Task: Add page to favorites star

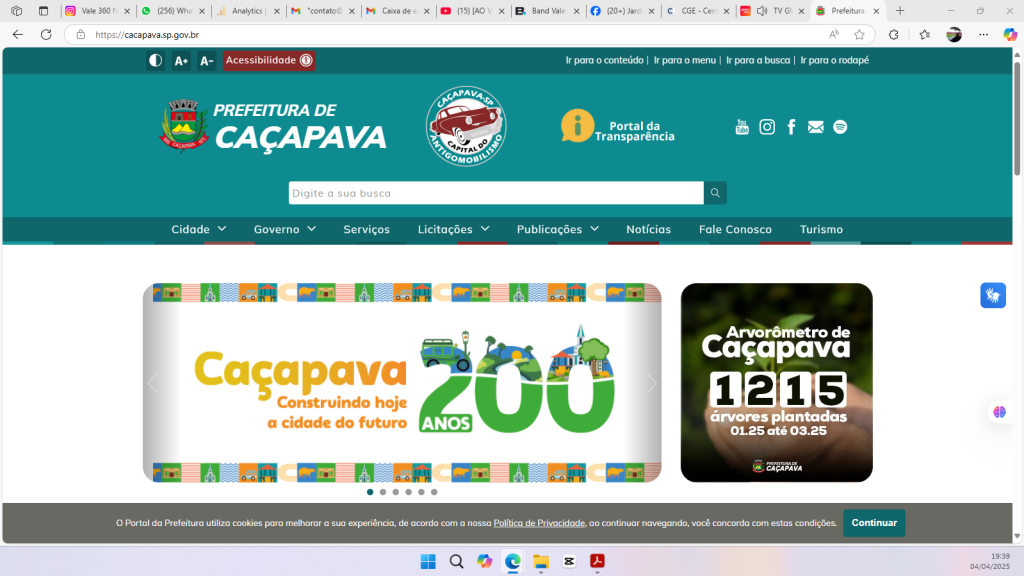Action: point(859,35)
